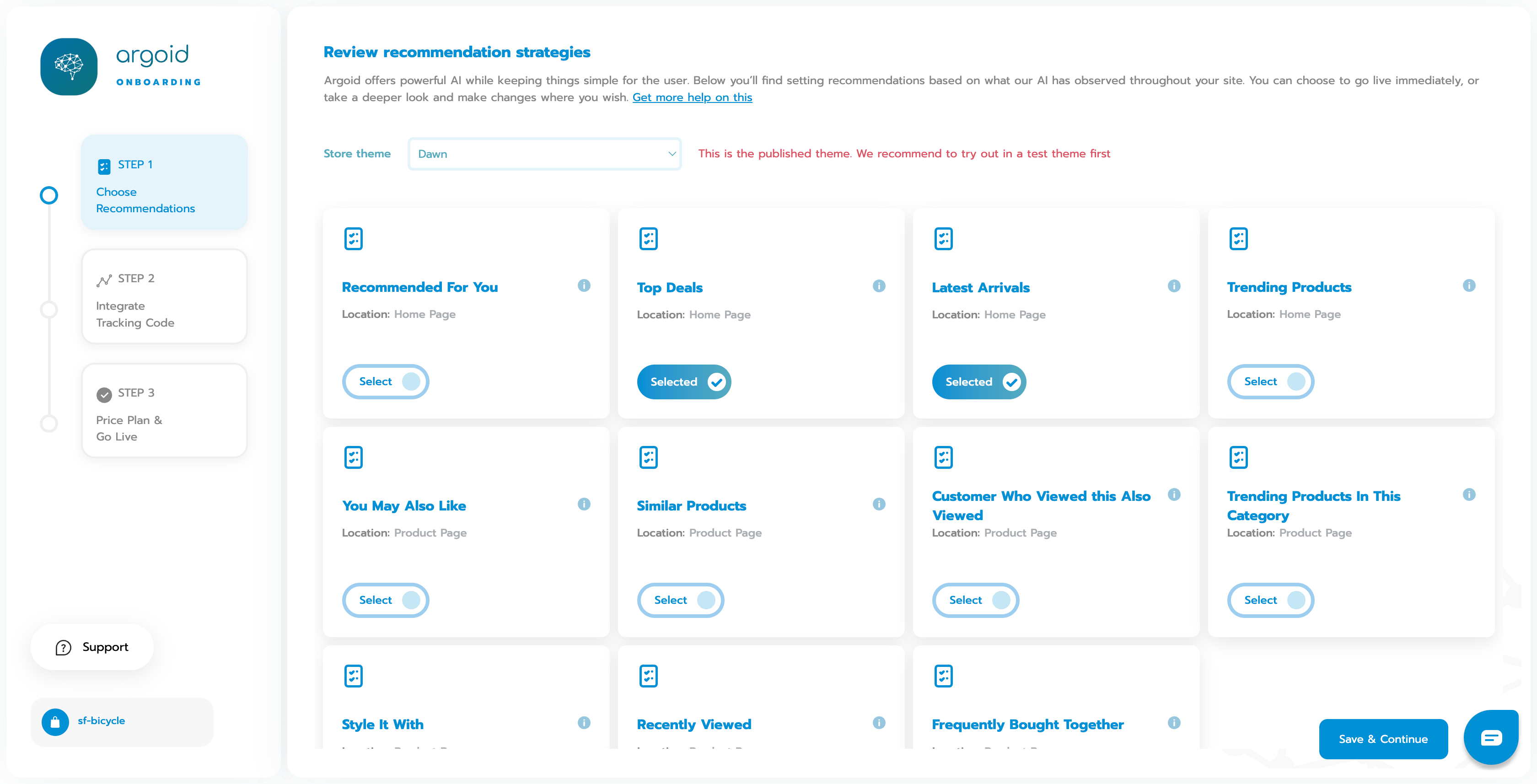Select Step 1 Choose Recommendations
This screenshot has width=1537, height=784.
coord(164,182)
